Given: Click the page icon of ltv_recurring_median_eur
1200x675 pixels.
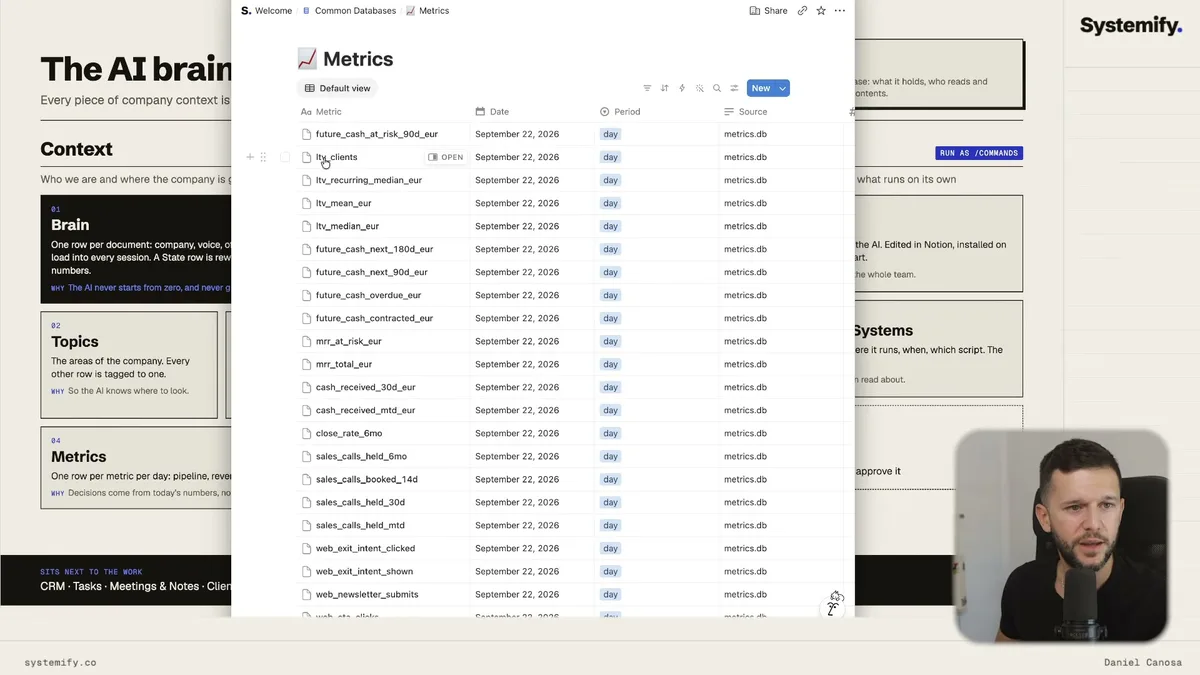Looking at the screenshot, I should pyautogui.click(x=307, y=180).
